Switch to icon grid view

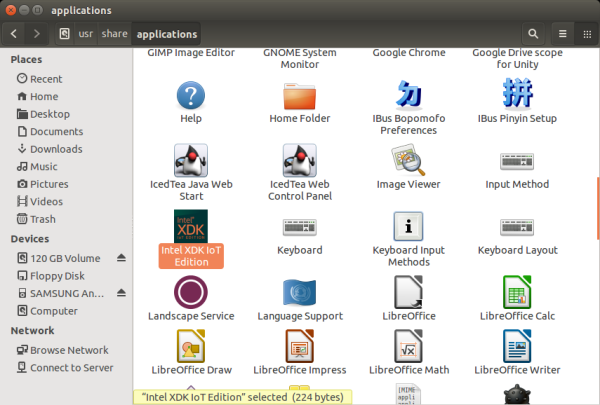coord(587,34)
